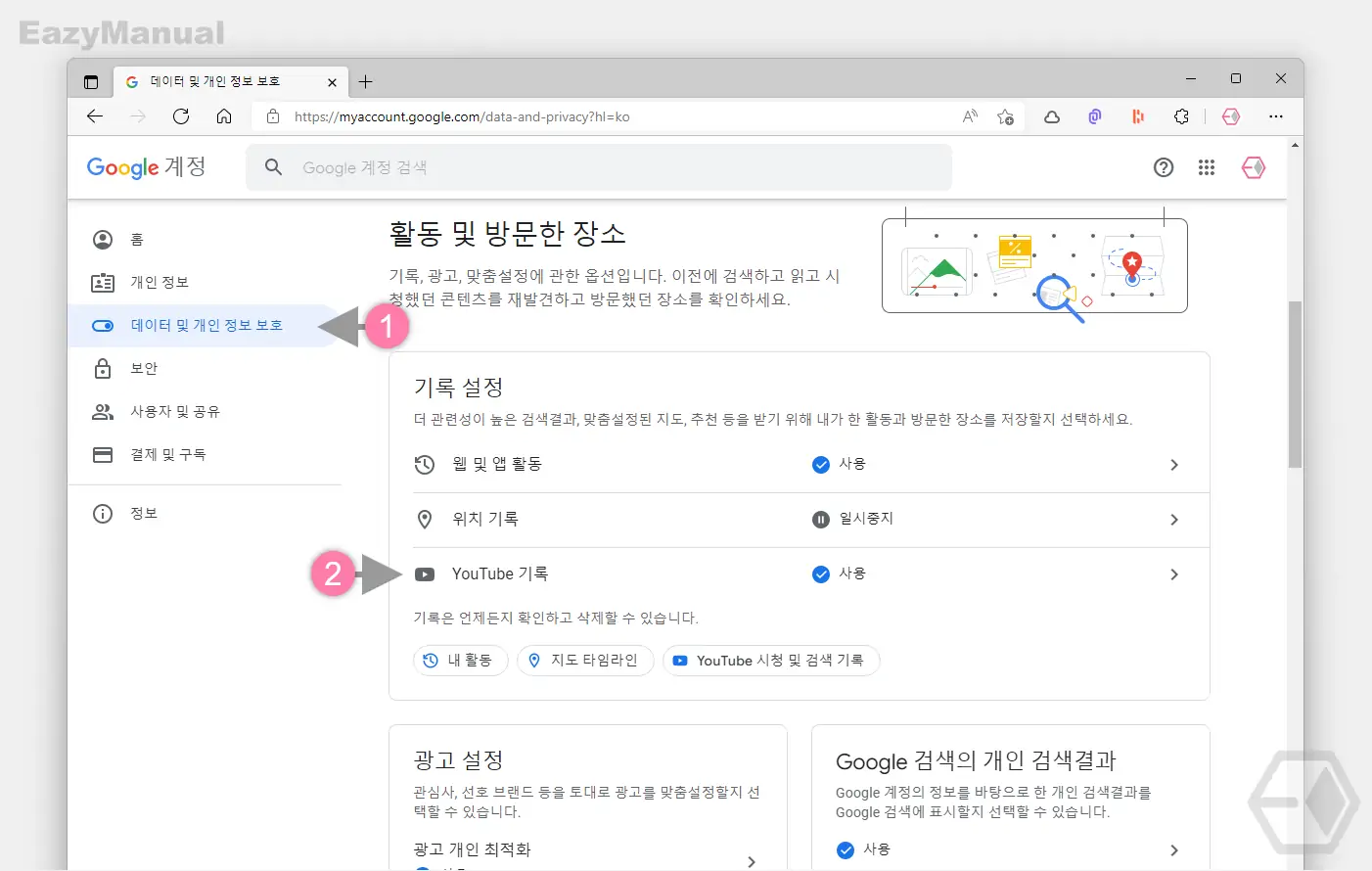Click the Google 계정 logo
This screenshot has width=1372, height=871.
tap(146, 167)
